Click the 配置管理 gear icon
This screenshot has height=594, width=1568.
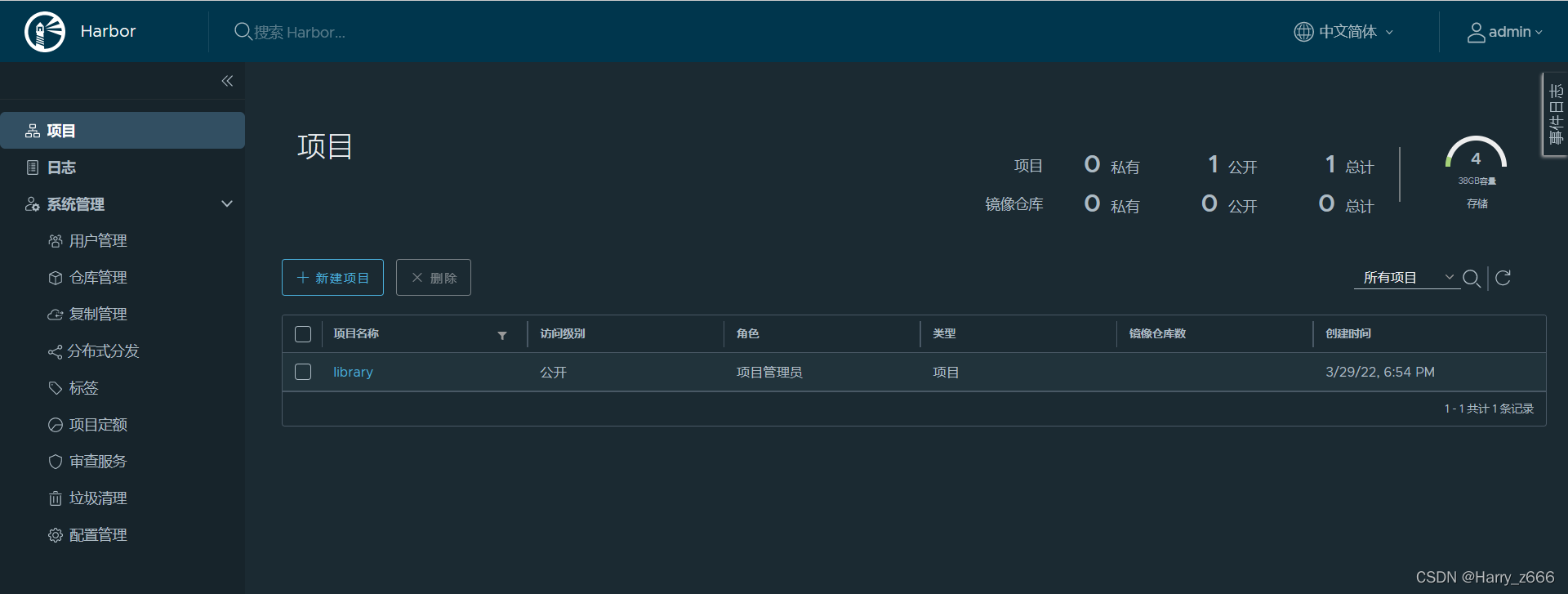tap(56, 535)
